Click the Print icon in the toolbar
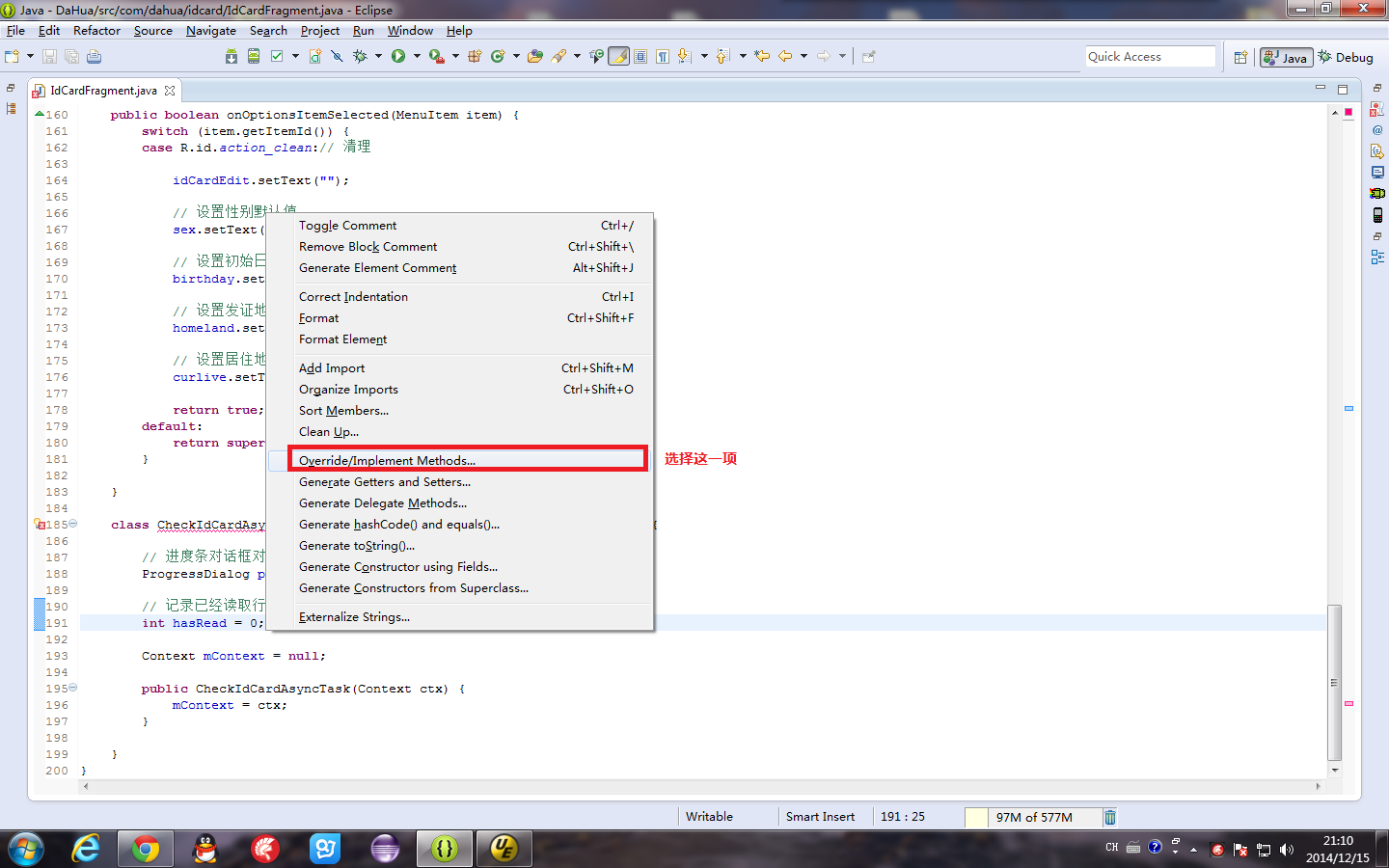This screenshot has width=1389, height=868. [x=94, y=57]
